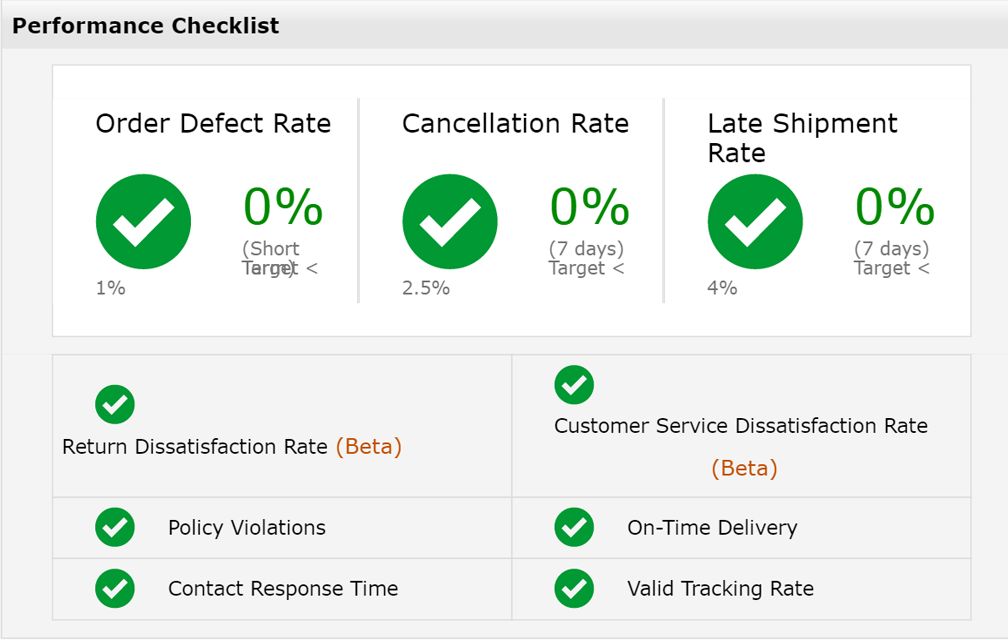1008x640 pixels.
Task: Open the Cancellation Rate heading
Action: [515, 124]
